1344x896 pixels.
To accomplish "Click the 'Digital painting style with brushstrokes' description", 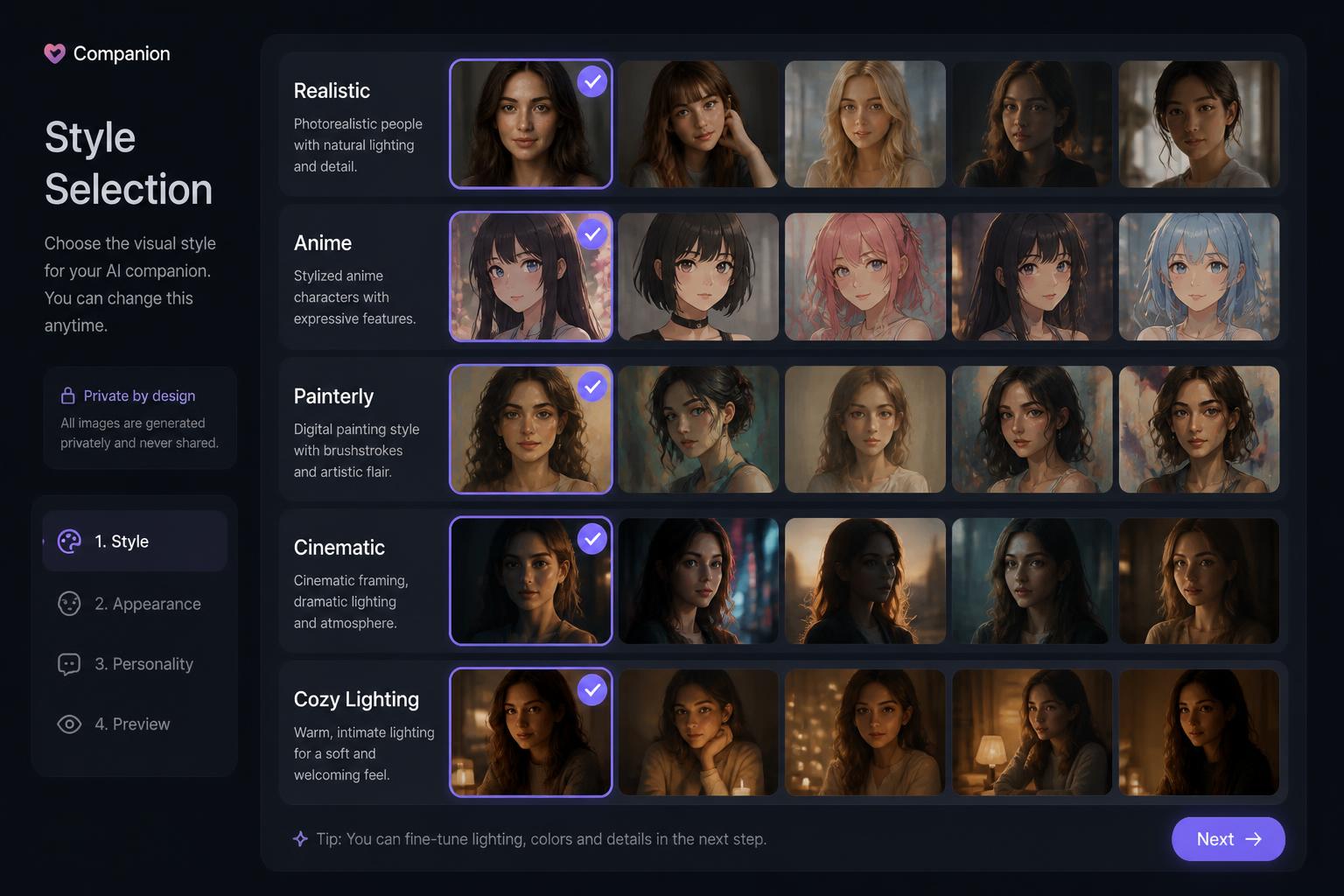I will click(x=356, y=451).
